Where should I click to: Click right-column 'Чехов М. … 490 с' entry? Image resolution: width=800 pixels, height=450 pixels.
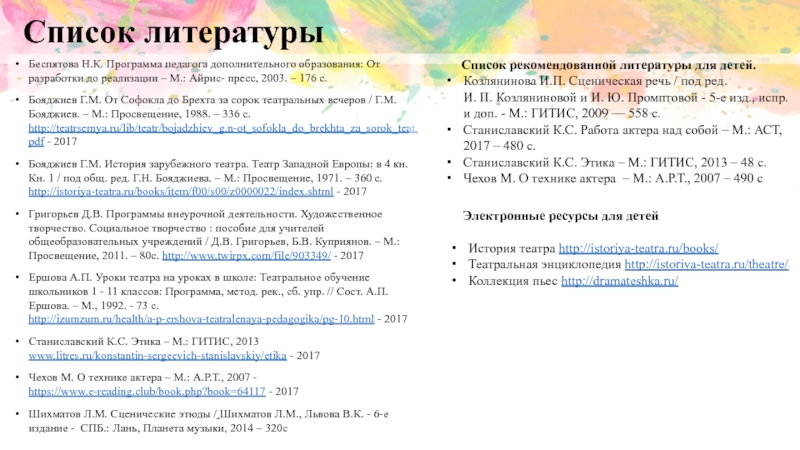coord(613,178)
